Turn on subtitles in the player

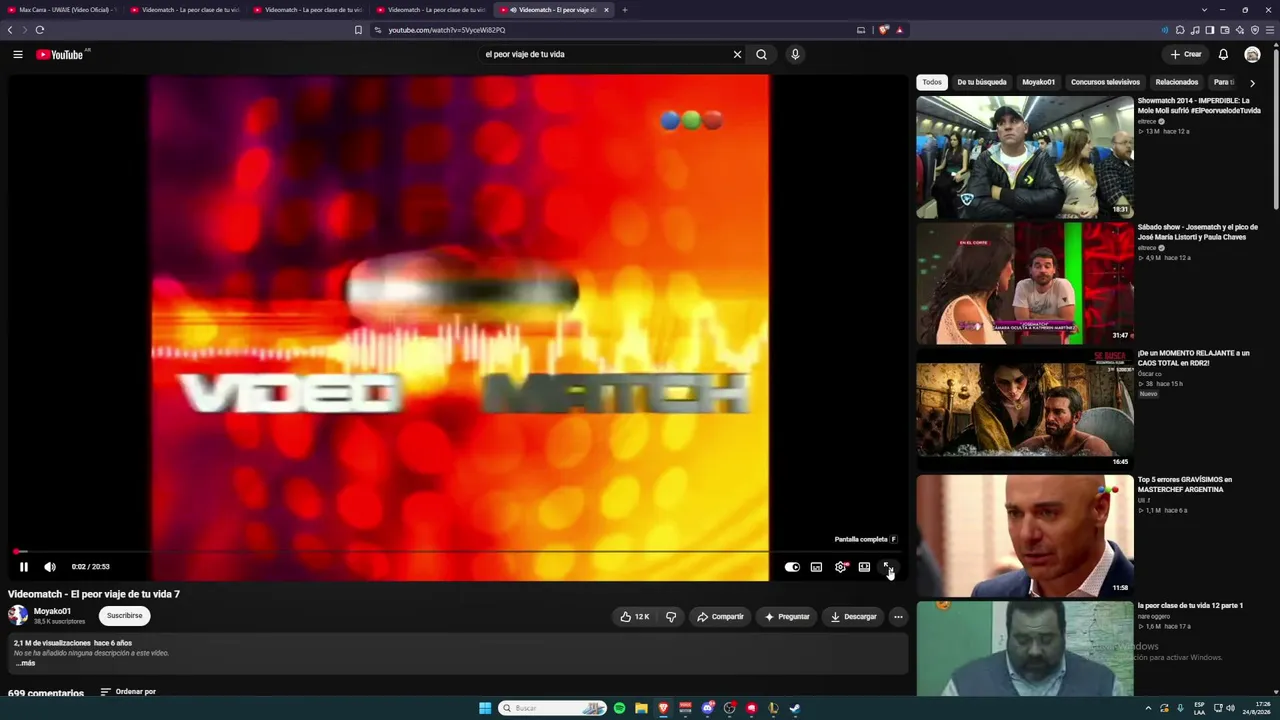(816, 567)
